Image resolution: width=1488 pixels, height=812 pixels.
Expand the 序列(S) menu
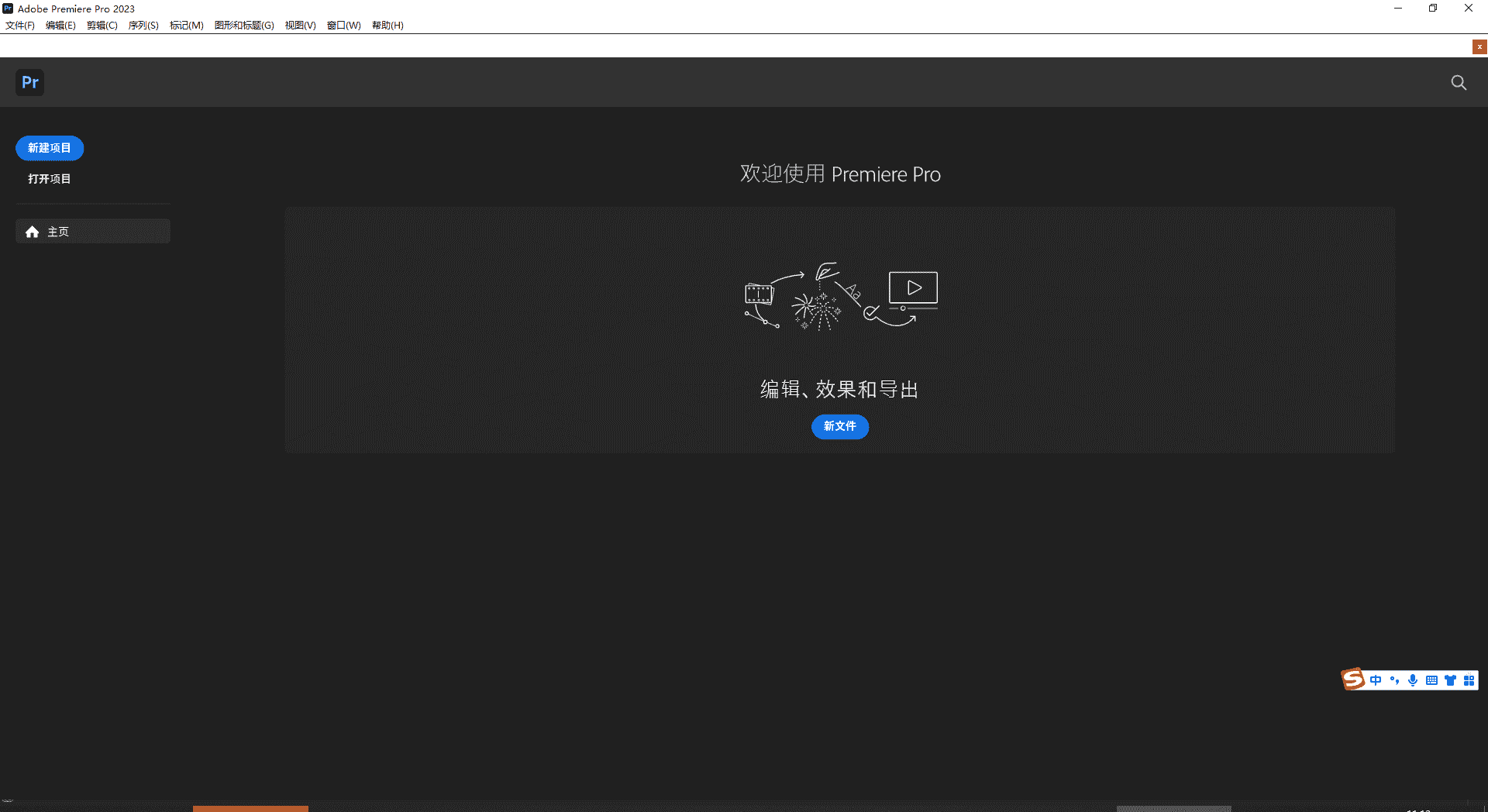click(x=143, y=26)
